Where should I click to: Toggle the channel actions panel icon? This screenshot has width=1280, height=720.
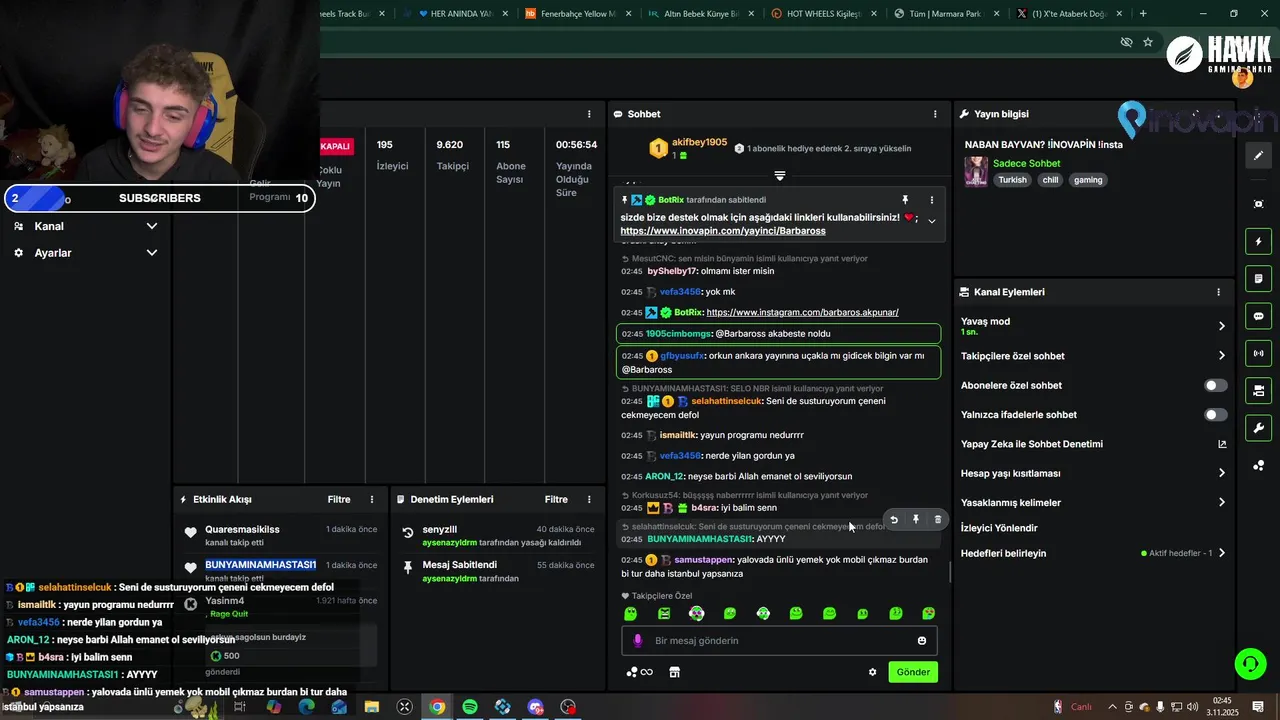pos(1258,390)
